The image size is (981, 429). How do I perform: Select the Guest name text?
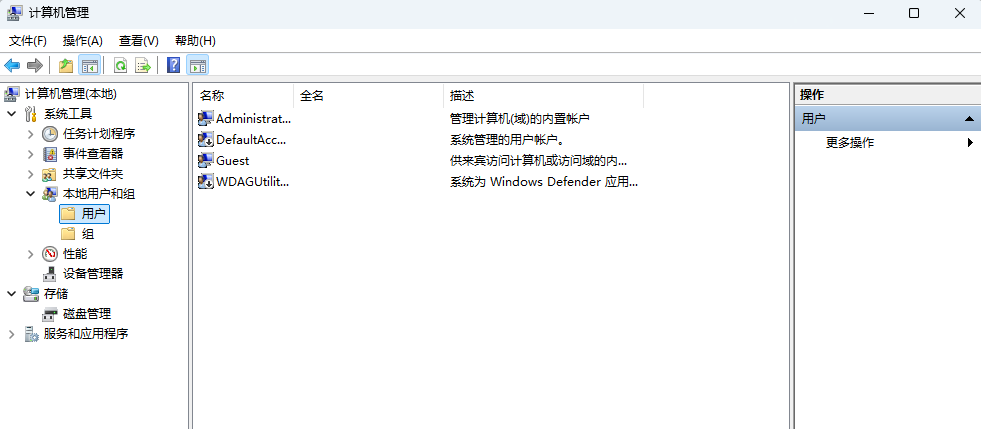click(x=233, y=161)
